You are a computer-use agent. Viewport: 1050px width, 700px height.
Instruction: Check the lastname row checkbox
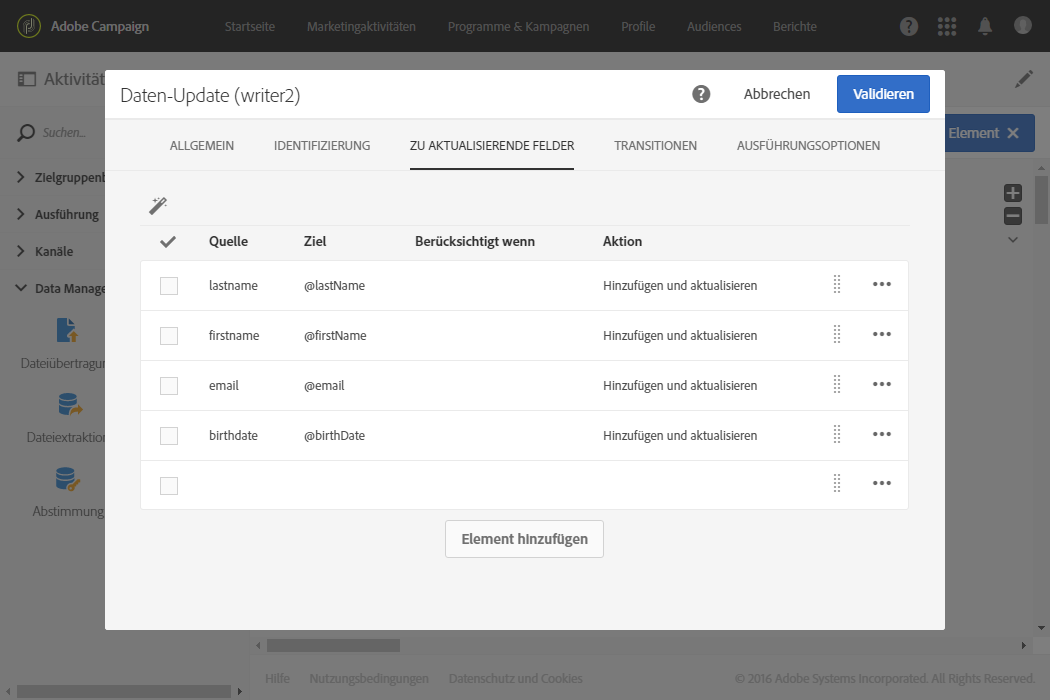point(169,286)
